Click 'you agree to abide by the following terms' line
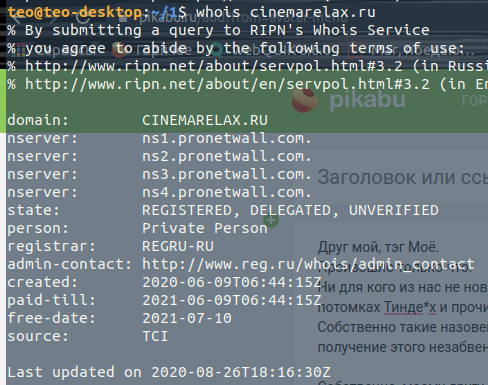488x385 pixels. 236,48
